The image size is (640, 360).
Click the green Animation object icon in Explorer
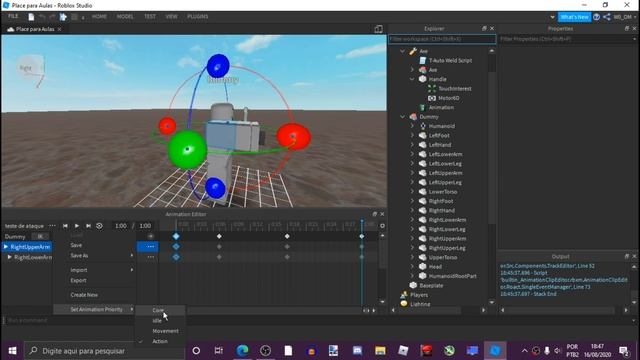(x=422, y=107)
